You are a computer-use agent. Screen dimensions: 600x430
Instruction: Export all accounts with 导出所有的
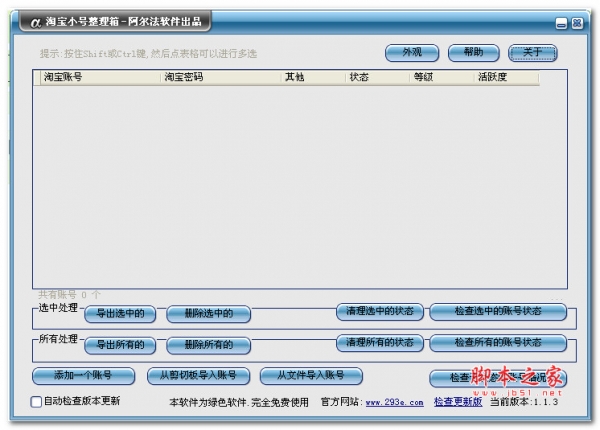click(x=120, y=345)
